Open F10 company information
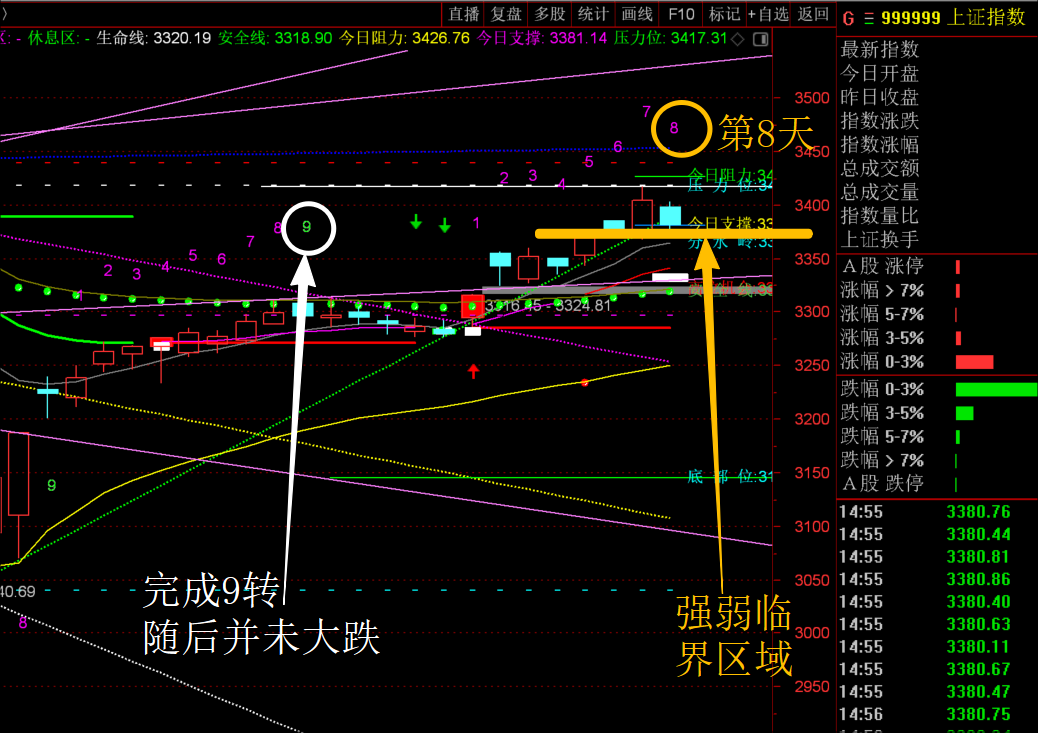 [x=681, y=14]
